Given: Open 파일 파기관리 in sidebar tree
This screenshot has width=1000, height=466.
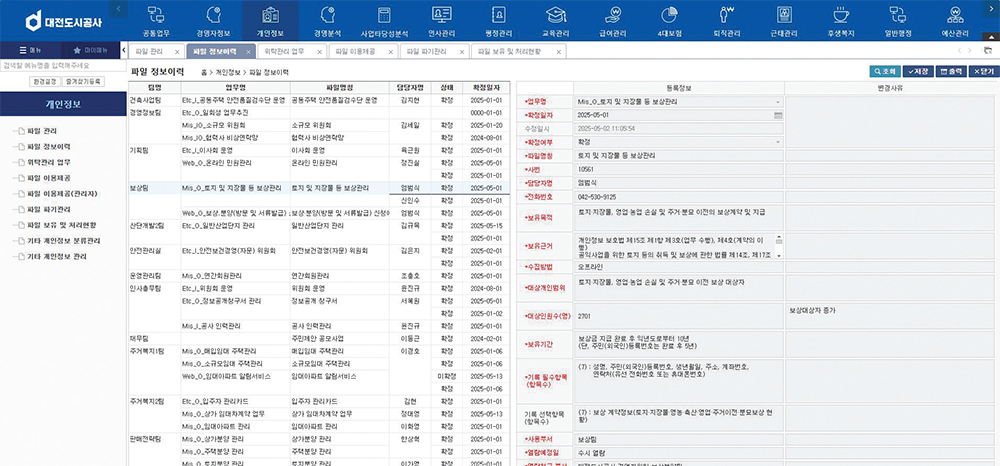Looking at the screenshot, I should [49, 209].
